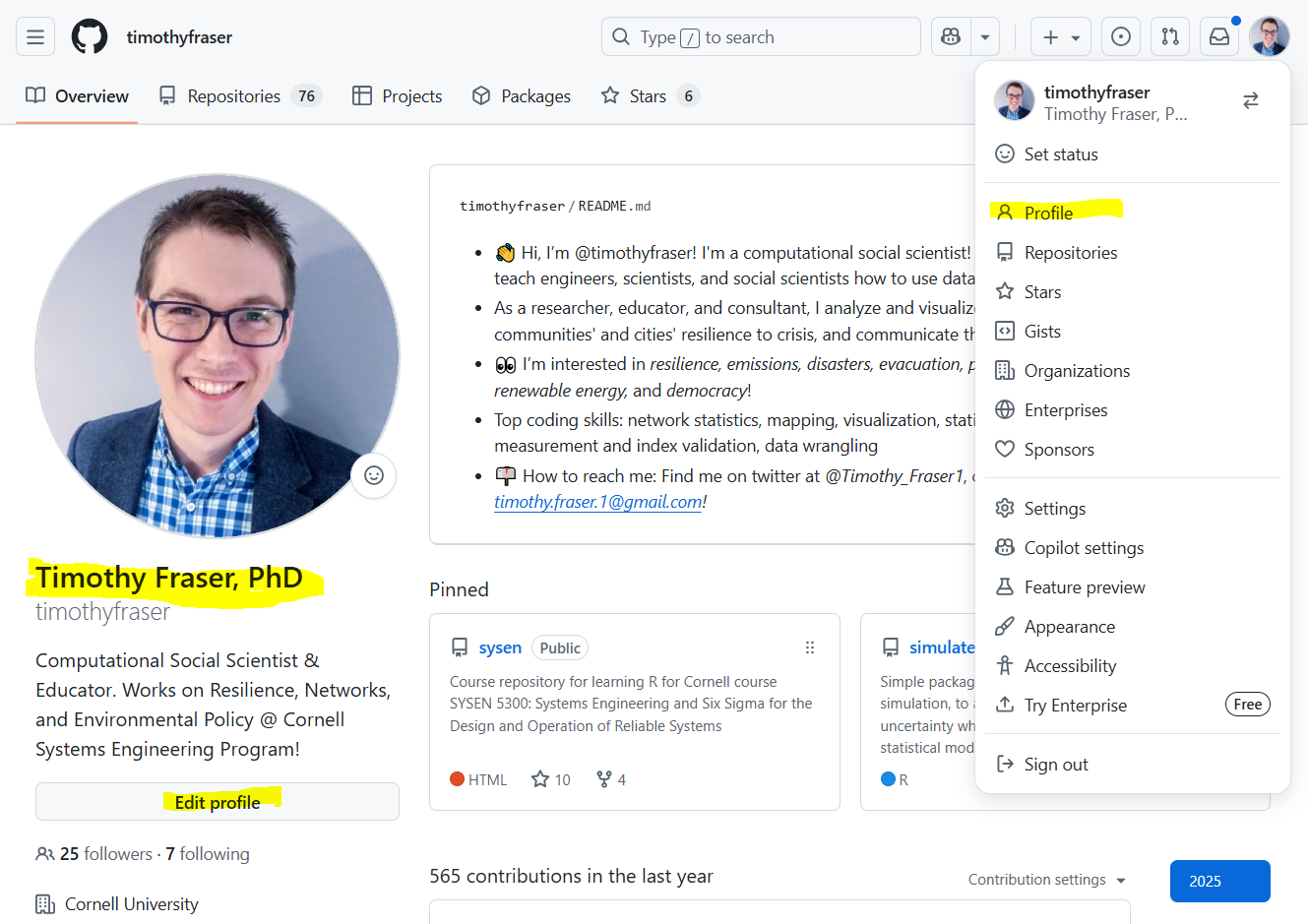Open Appearance from the user menu
This screenshot has height=924, width=1308.
pos(1133,626)
